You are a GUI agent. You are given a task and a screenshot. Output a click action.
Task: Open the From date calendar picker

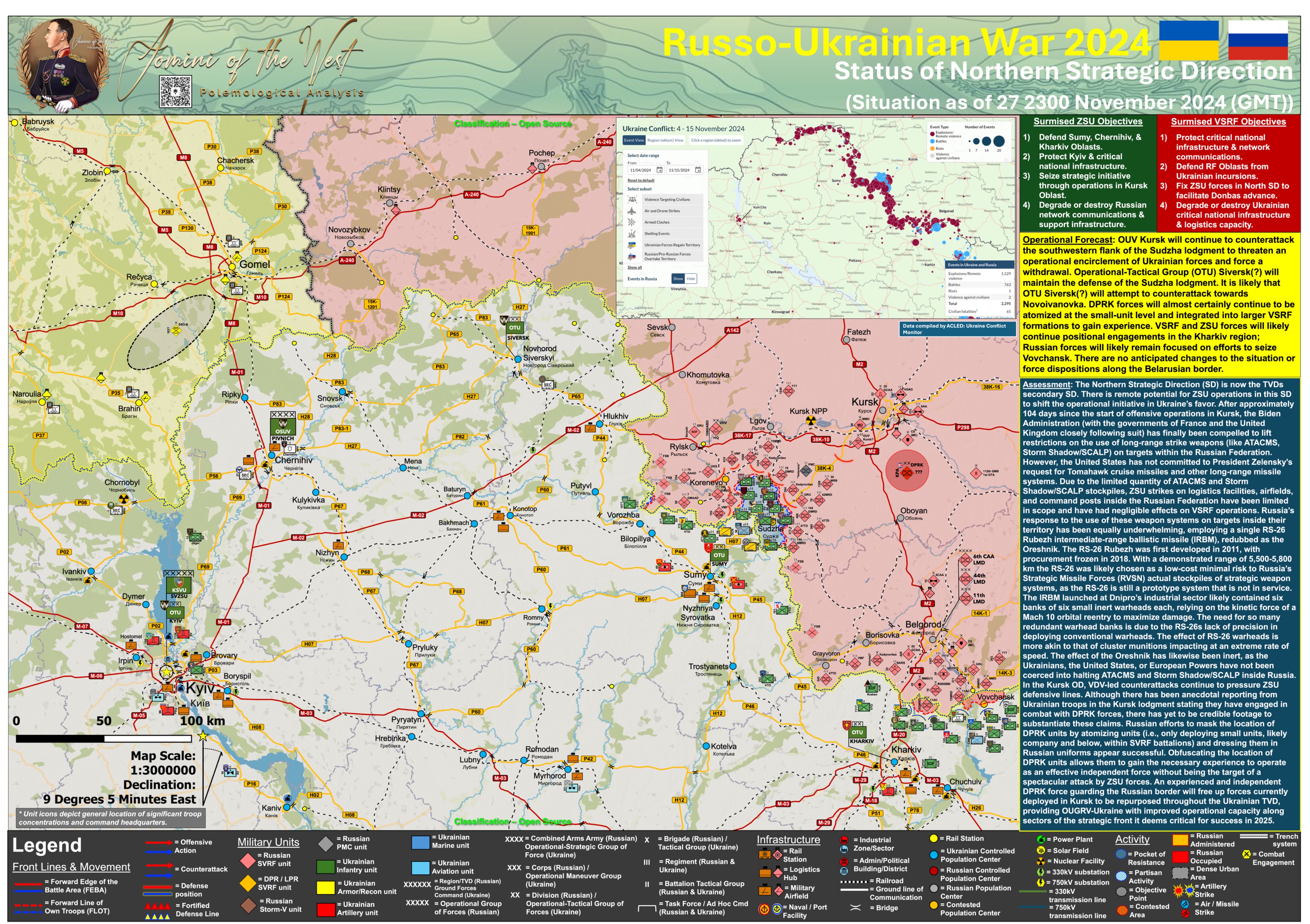point(659,170)
